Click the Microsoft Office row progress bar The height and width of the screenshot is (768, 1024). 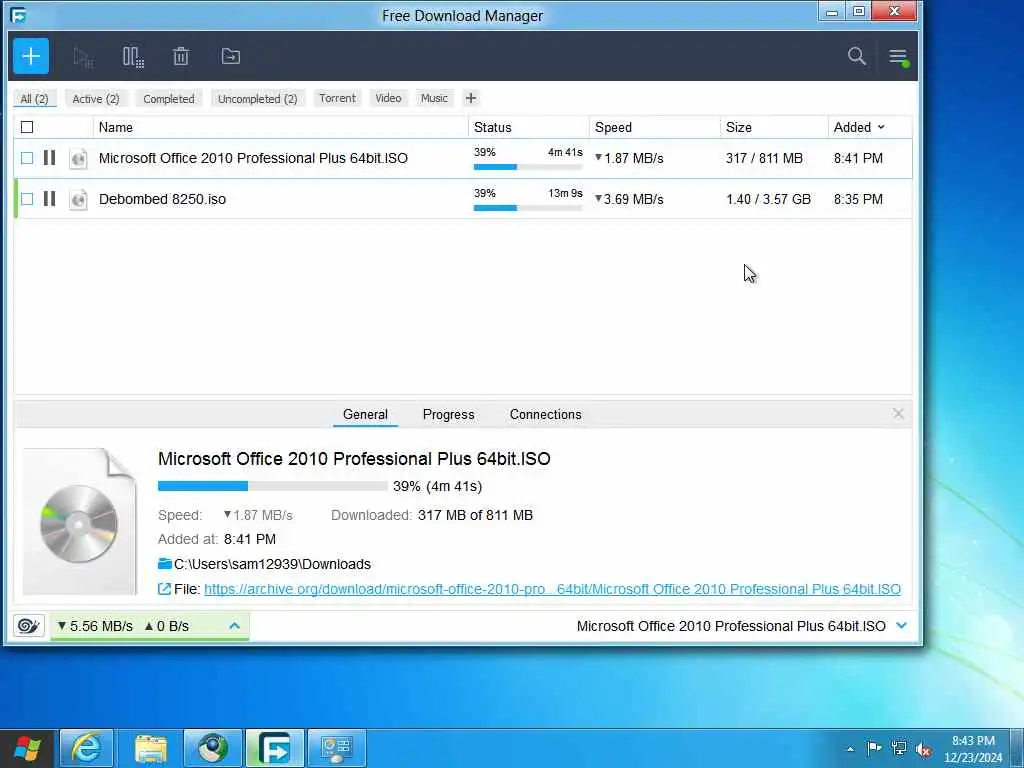pyautogui.click(x=528, y=167)
